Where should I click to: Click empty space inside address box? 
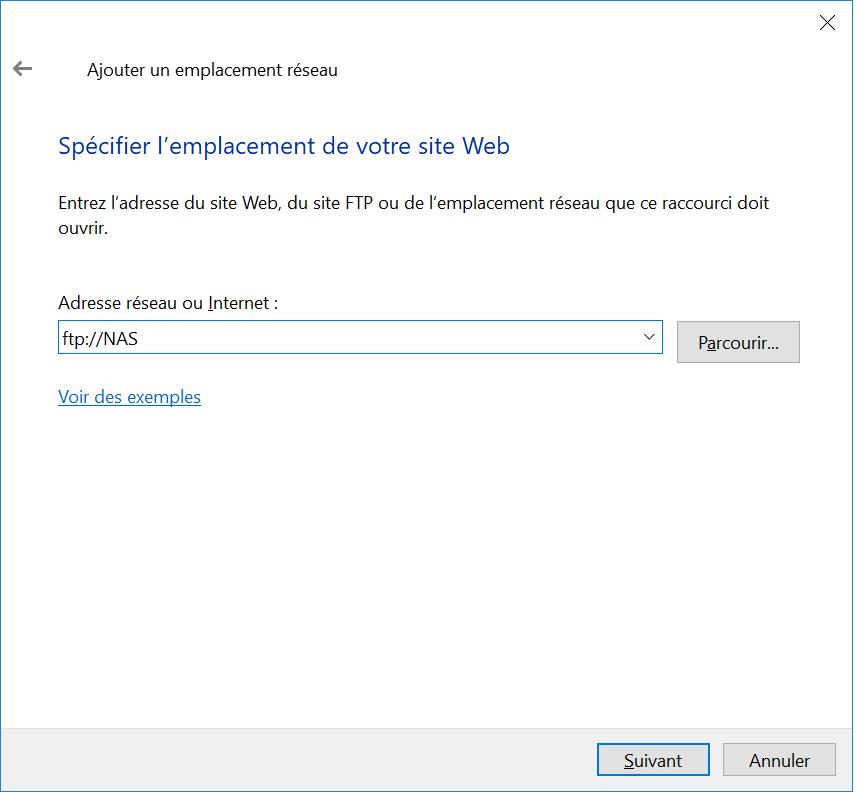click(x=400, y=338)
